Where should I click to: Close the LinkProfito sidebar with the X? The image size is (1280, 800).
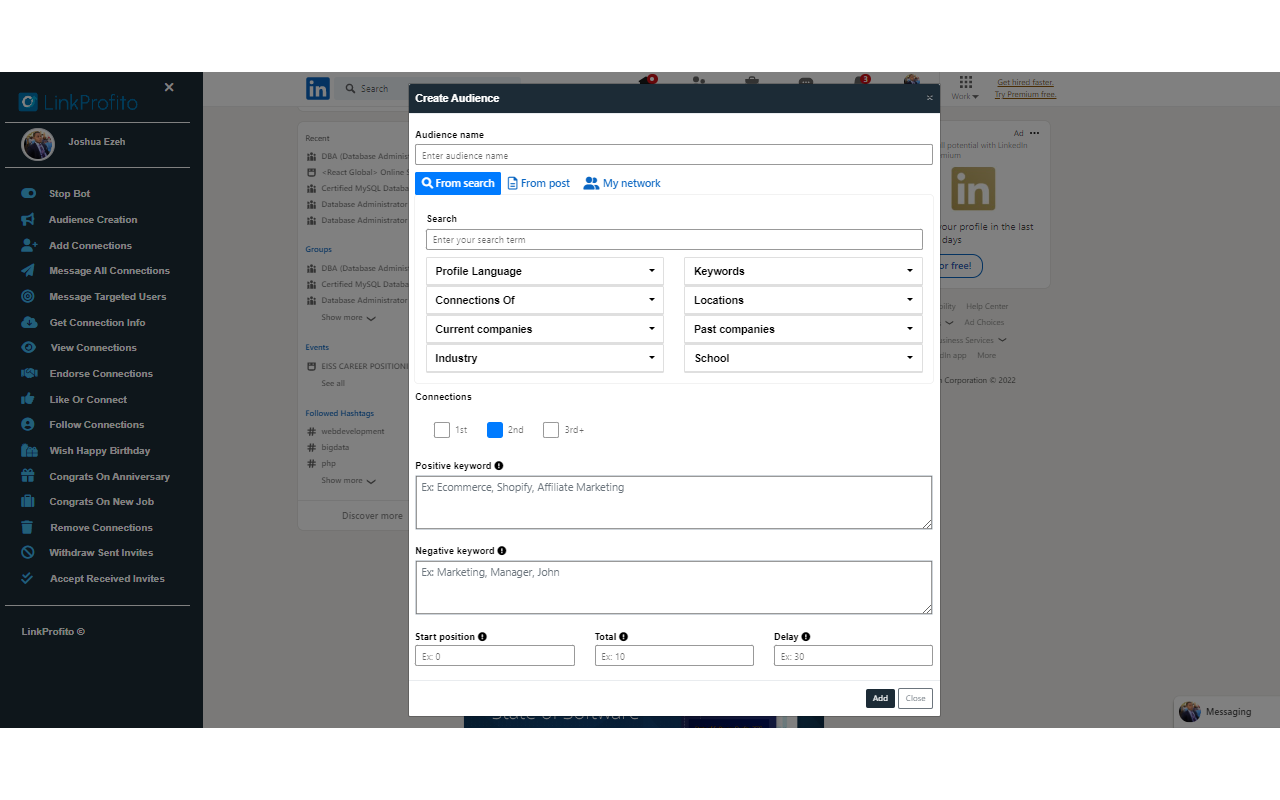coord(169,87)
